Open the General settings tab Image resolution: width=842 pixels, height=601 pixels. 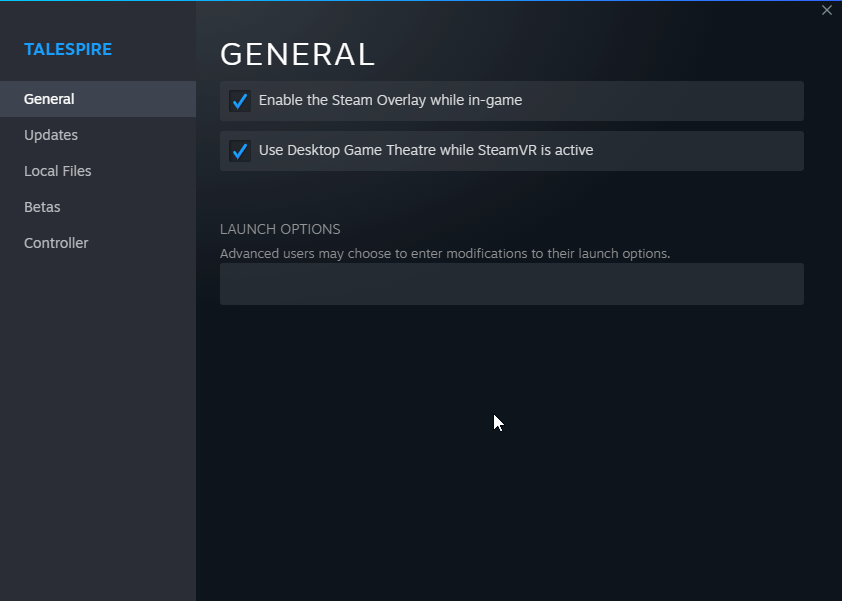click(50, 99)
